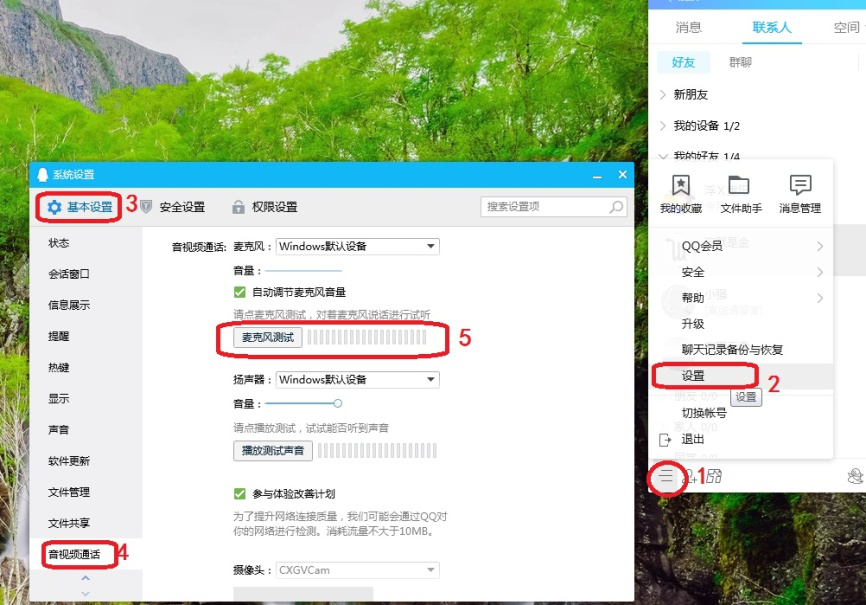Open the app box icon in QQ bottom bar
Screen dimensions: 866x605
click(715, 475)
